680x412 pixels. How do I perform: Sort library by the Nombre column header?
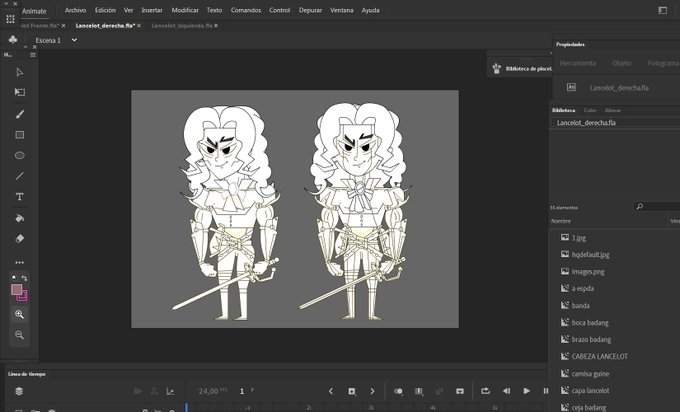[x=561, y=221]
